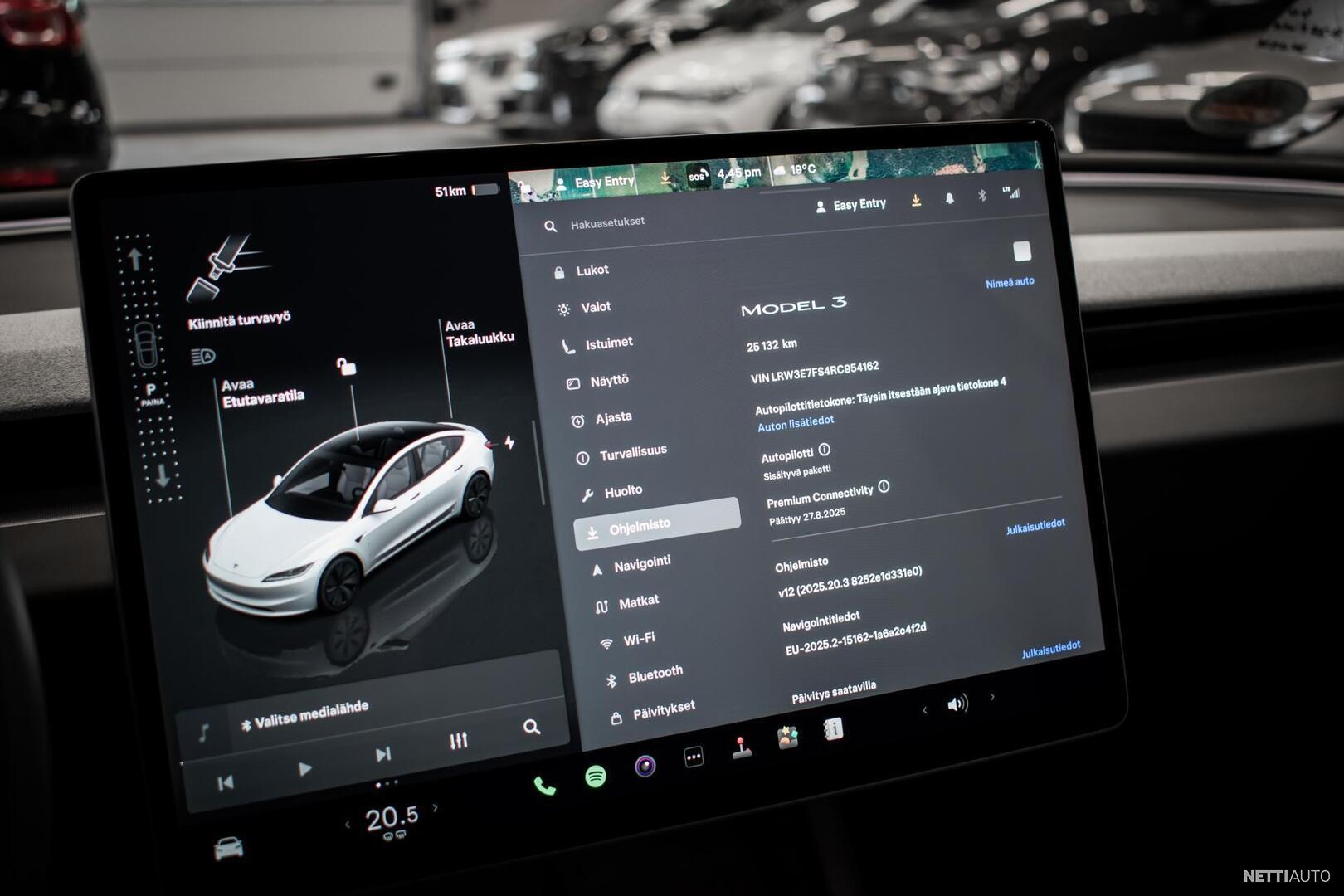Viewport: 1344px width, 896px height.
Task: Search media with magnifier icon
Action: click(532, 728)
